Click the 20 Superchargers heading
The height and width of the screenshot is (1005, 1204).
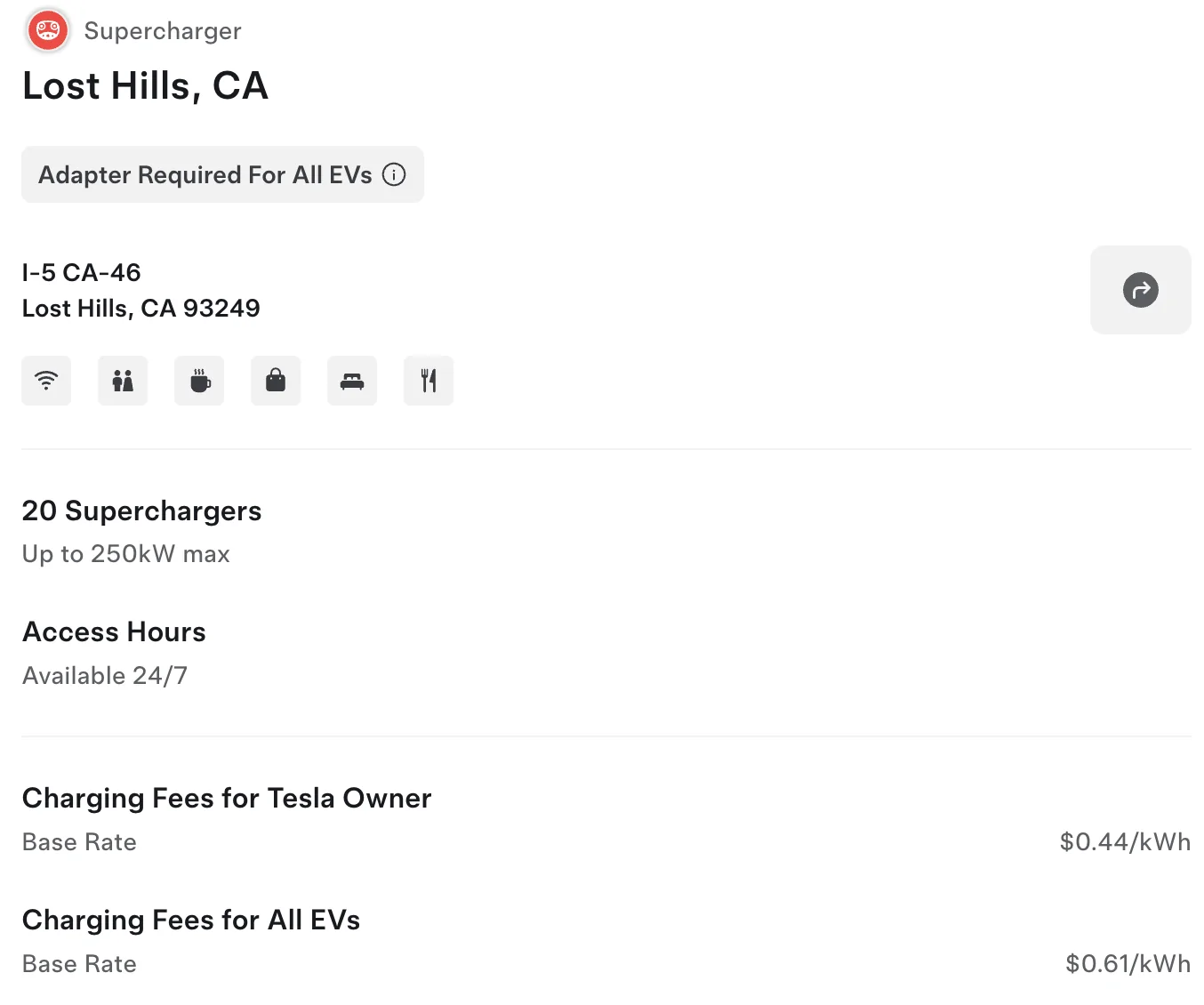pos(141,511)
